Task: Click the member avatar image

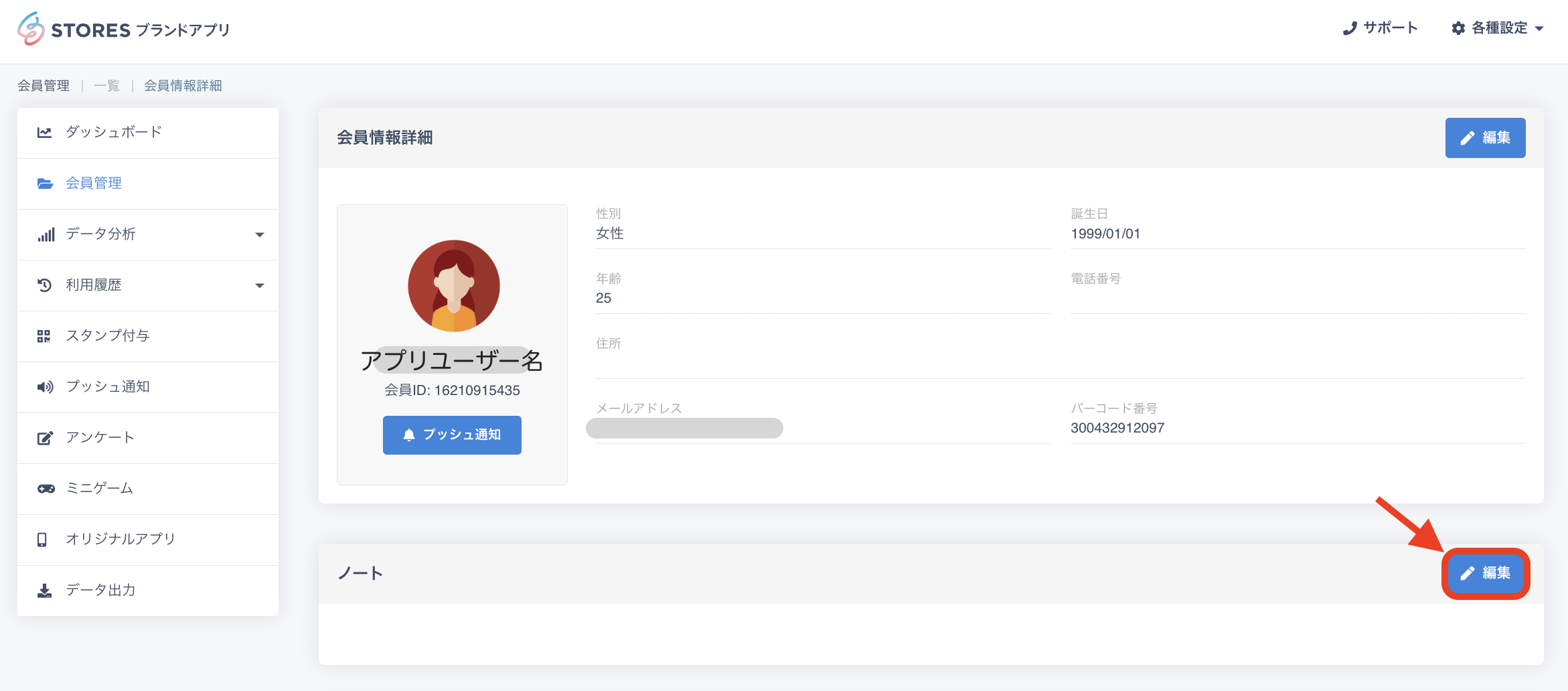Action: point(454,286)
